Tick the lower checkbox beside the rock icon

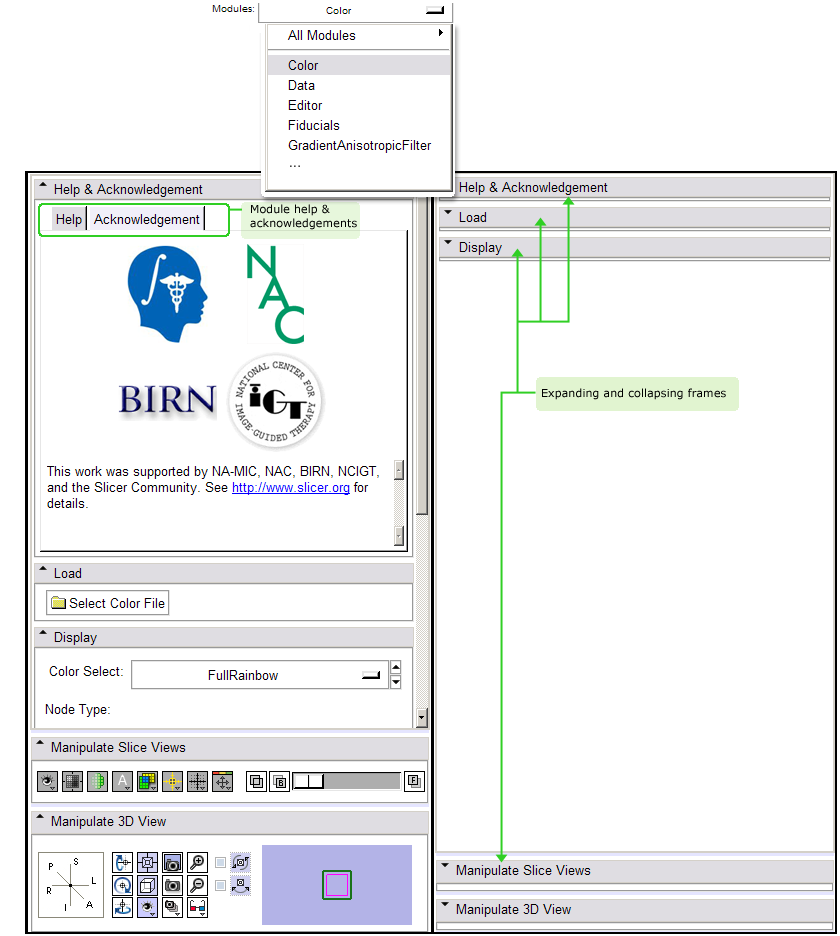tap(221, 885)
